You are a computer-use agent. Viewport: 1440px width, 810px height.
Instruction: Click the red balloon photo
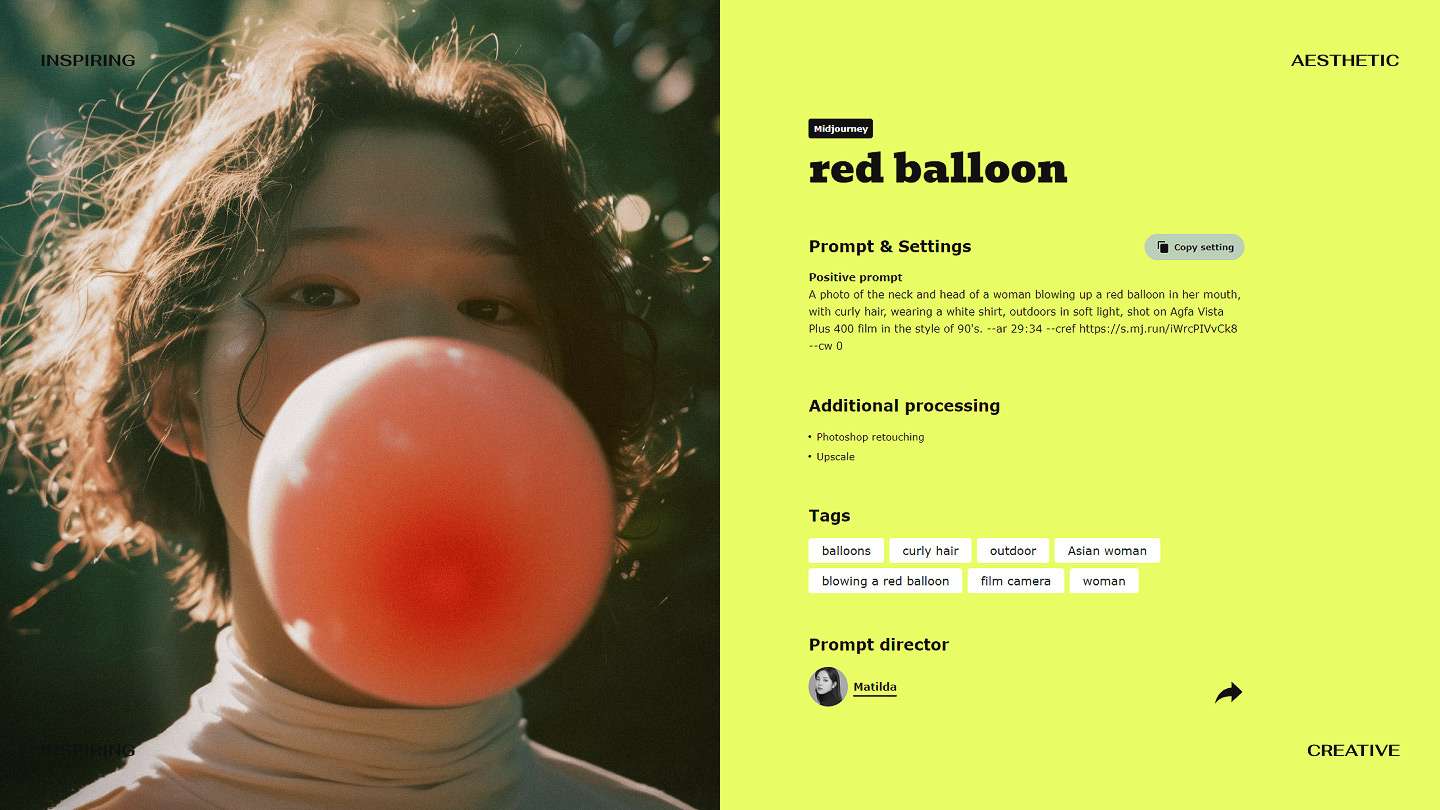[x=360, y=405]
